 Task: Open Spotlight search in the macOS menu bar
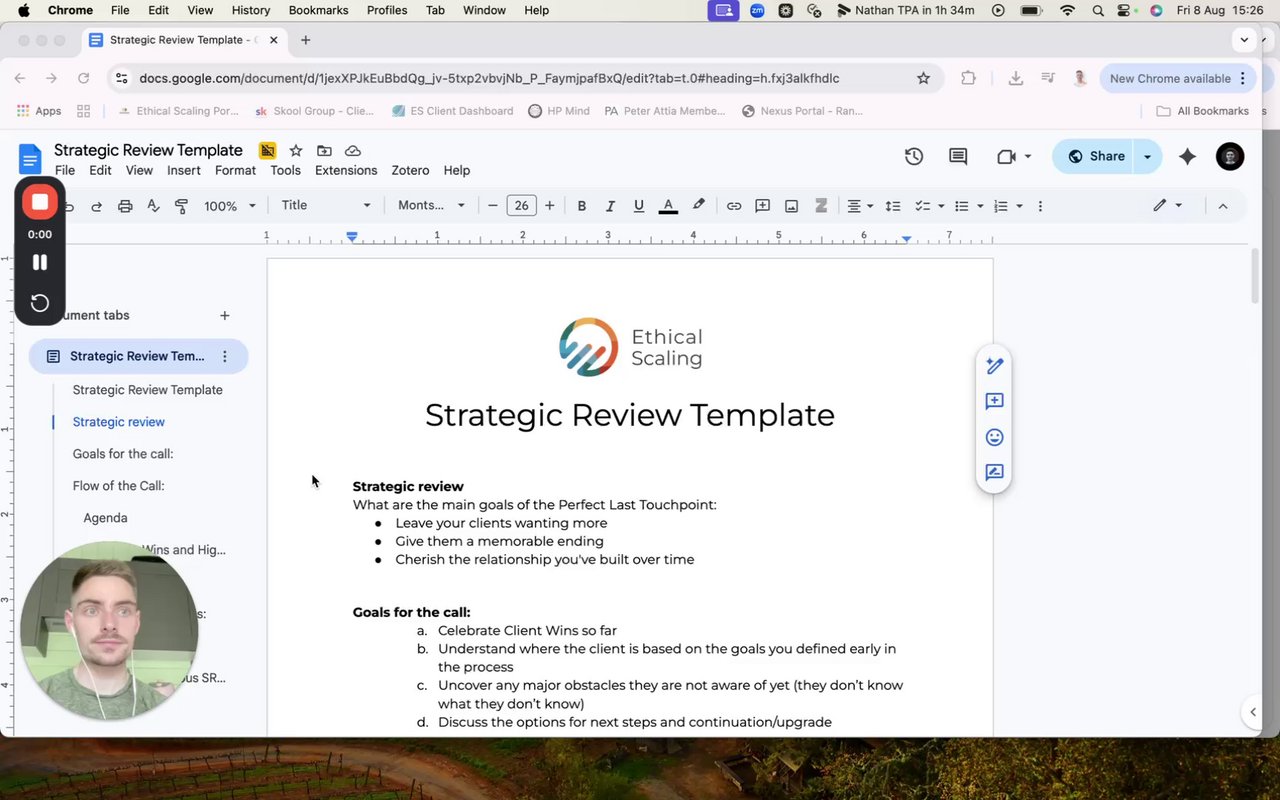tap(1098, 10)
